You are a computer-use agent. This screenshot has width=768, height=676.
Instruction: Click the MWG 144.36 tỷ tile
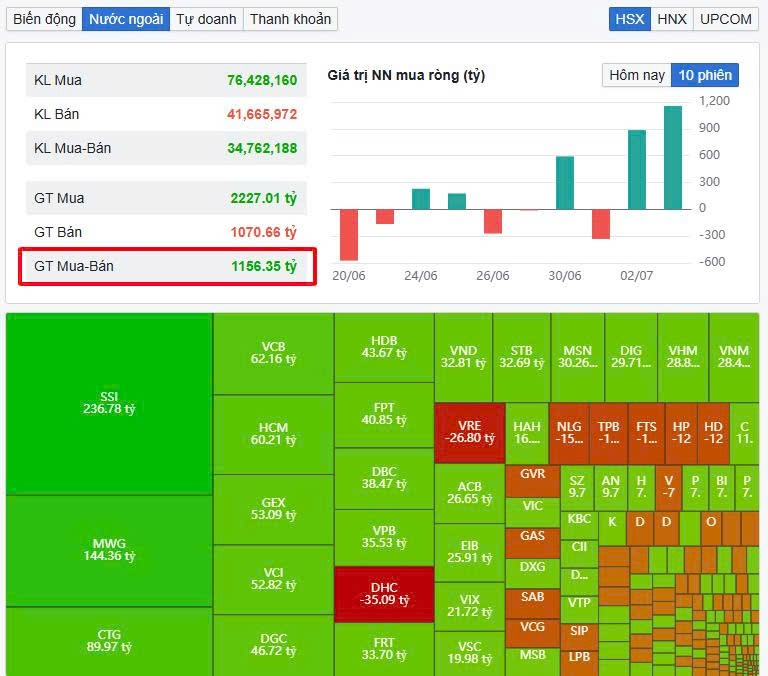[x=109, y=550]
